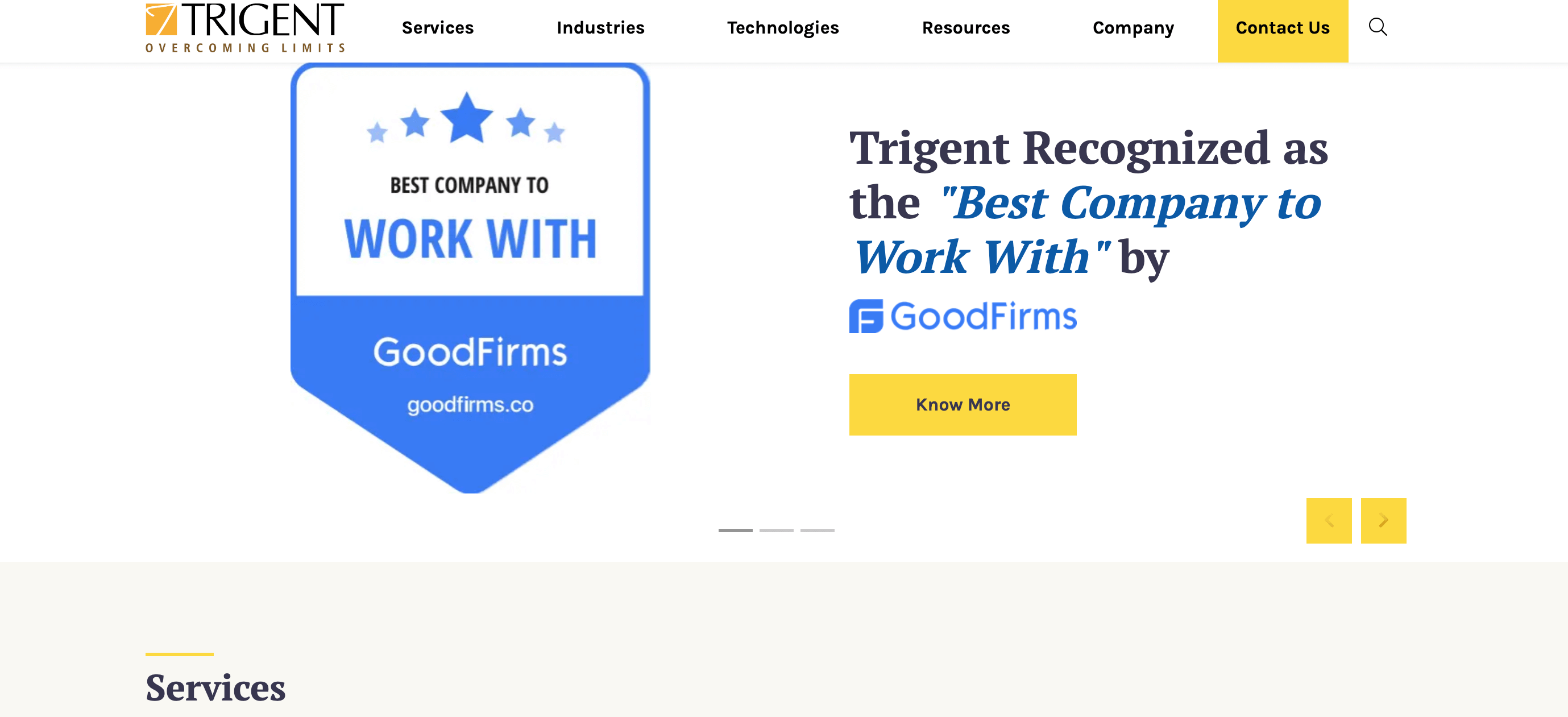Select the Resources menu item

(x=966, y=27)
